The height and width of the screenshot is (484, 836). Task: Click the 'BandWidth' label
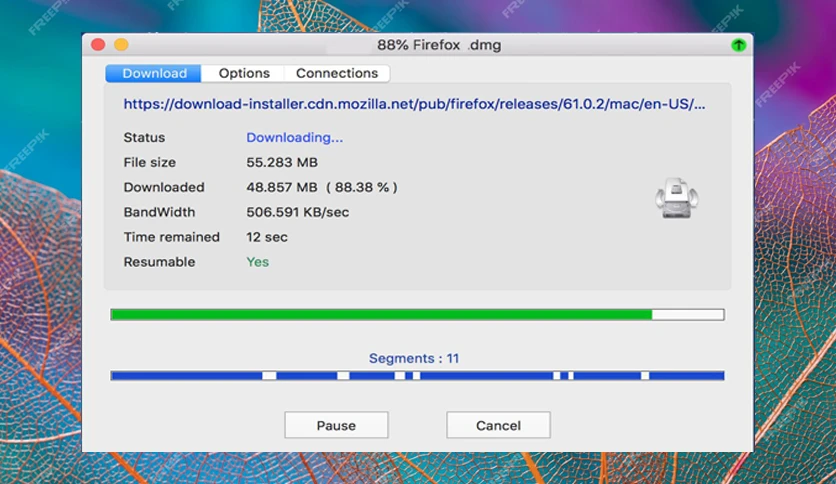click(x=159, y=212)
